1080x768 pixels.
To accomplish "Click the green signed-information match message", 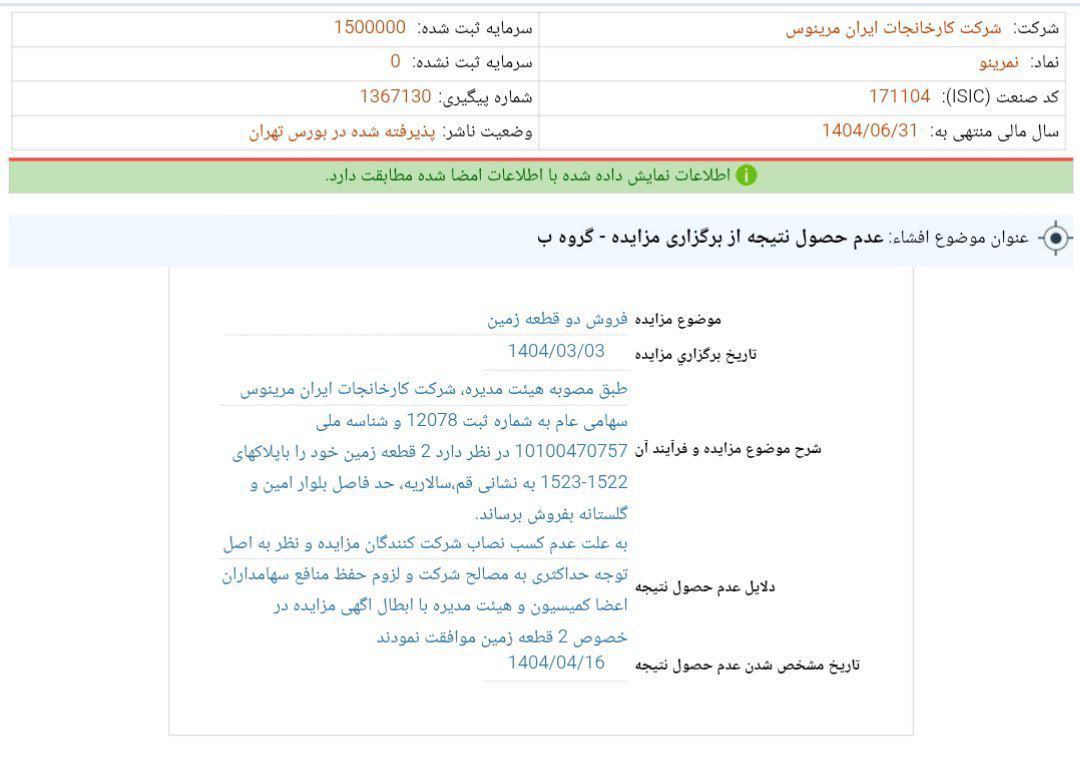I will point(528,176).
